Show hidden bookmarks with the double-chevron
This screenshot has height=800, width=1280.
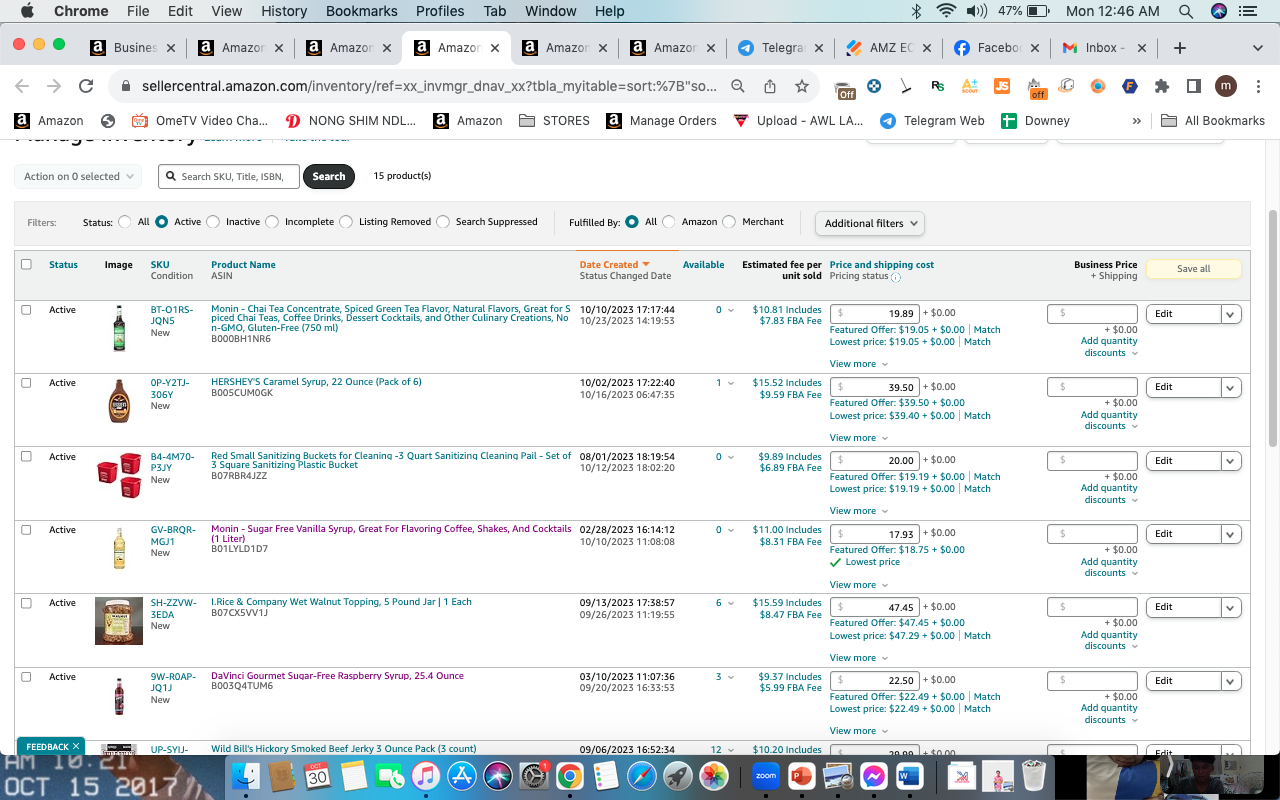1136,121
